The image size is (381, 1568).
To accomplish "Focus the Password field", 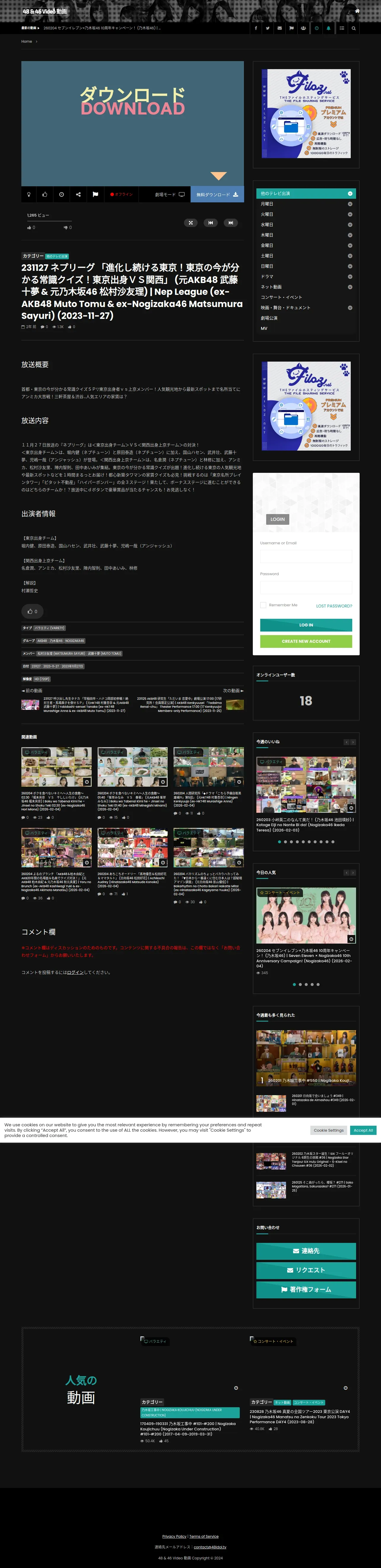I will pyautogui.click(x=306, y=587).
